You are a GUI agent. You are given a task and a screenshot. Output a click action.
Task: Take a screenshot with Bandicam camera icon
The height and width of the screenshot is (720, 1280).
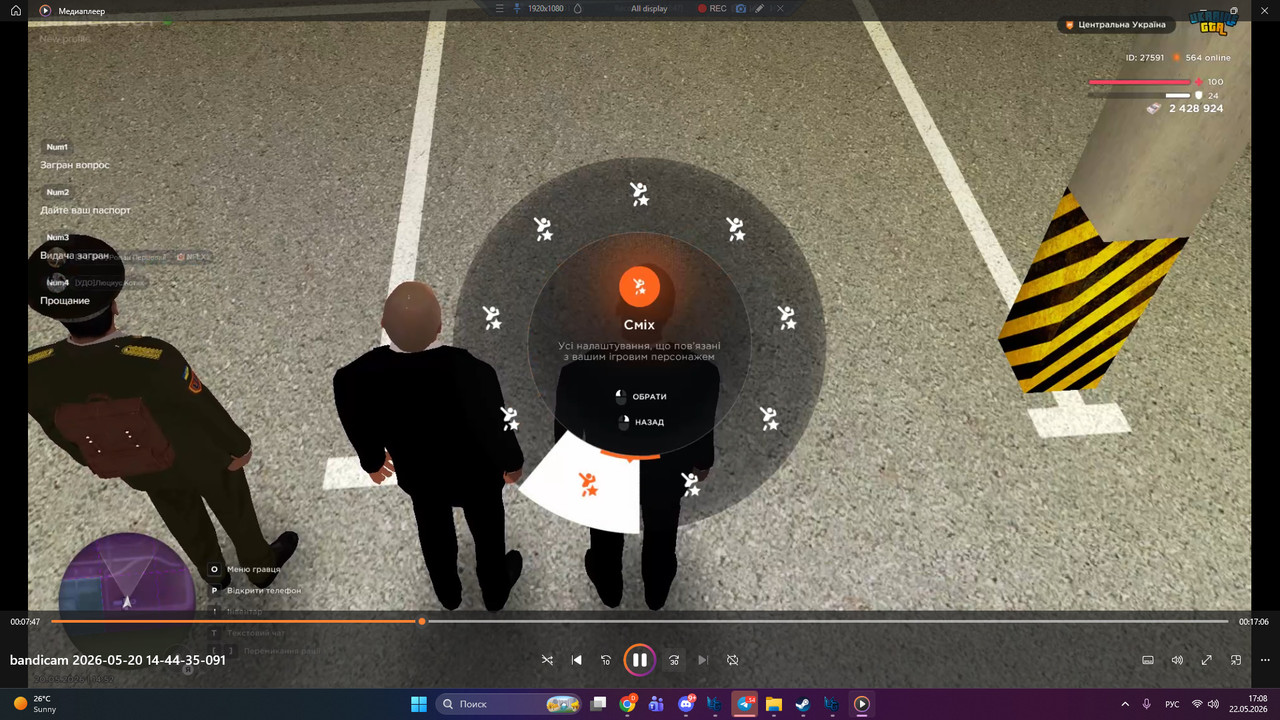pyautogui.click(x=741, y=8)
